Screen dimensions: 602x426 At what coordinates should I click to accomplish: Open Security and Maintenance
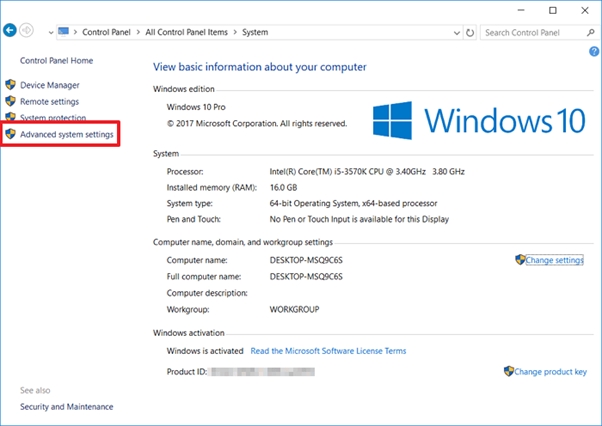coord(67,407)
